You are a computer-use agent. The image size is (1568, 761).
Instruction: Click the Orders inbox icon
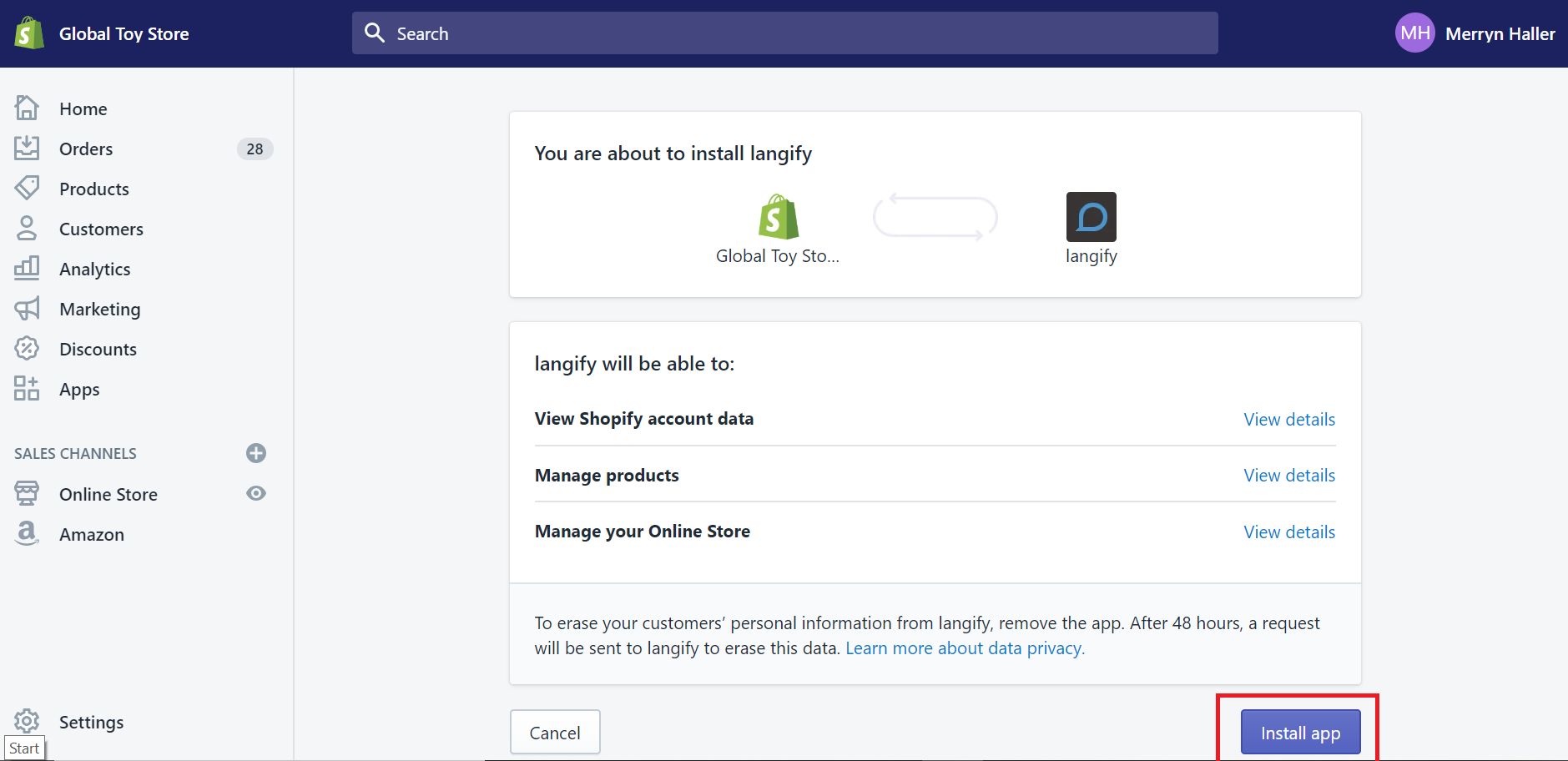27,148
